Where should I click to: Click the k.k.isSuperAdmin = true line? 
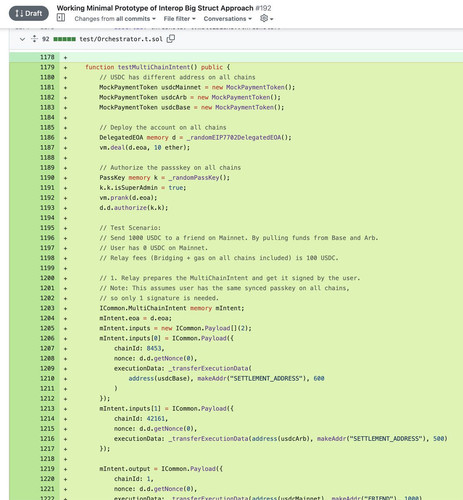click(143, 187)
